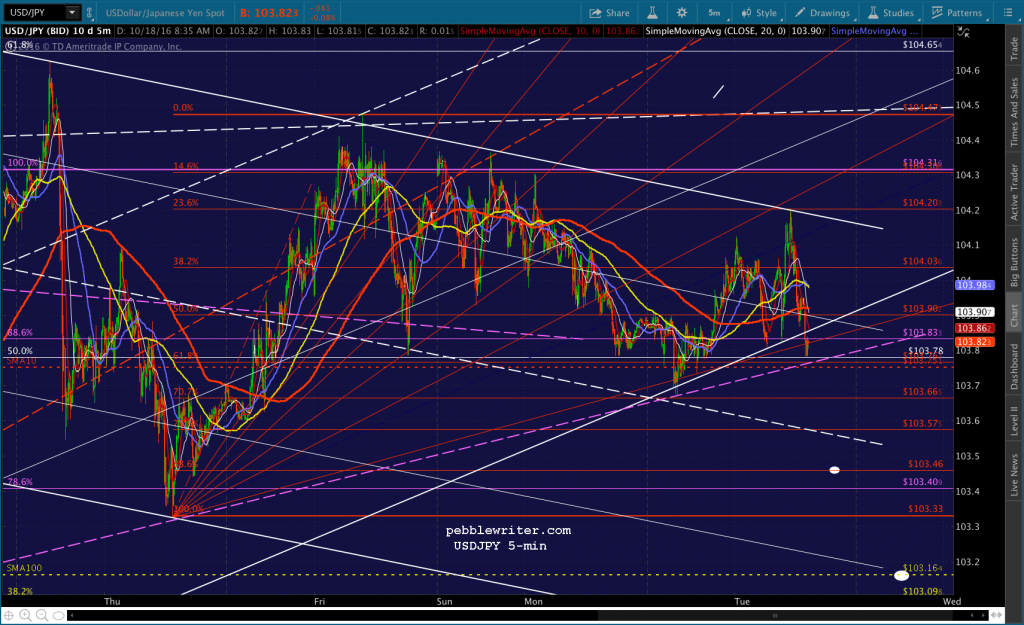Image resolution: width=1024 pixels, height=625 pixels.
Task: Open the flask Edit Studies icon
Action: point(652,12)
